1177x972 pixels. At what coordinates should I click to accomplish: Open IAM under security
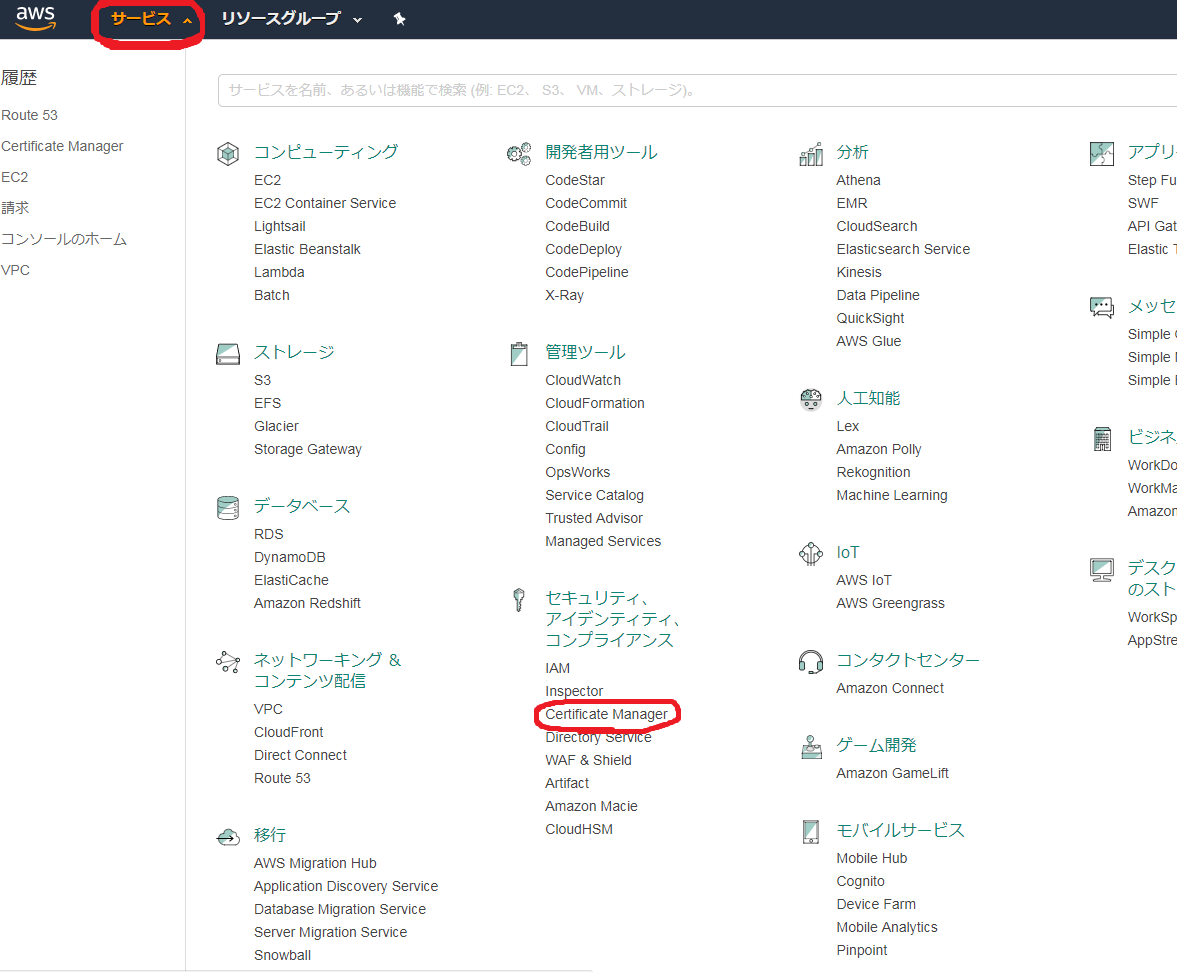558,668
